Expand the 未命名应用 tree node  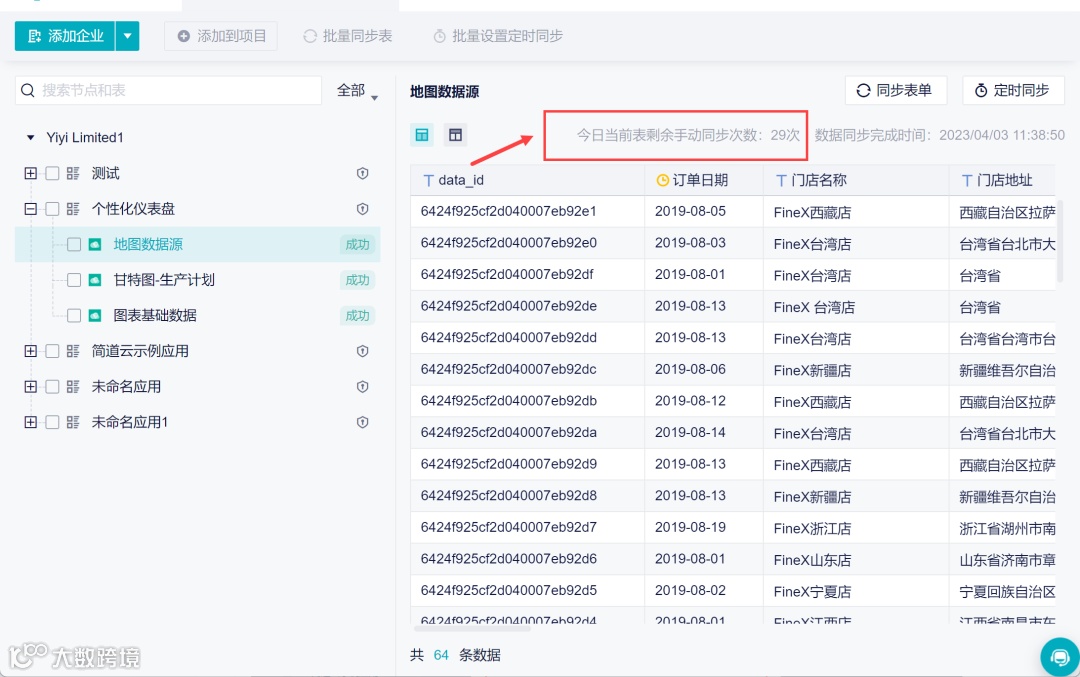30,387
